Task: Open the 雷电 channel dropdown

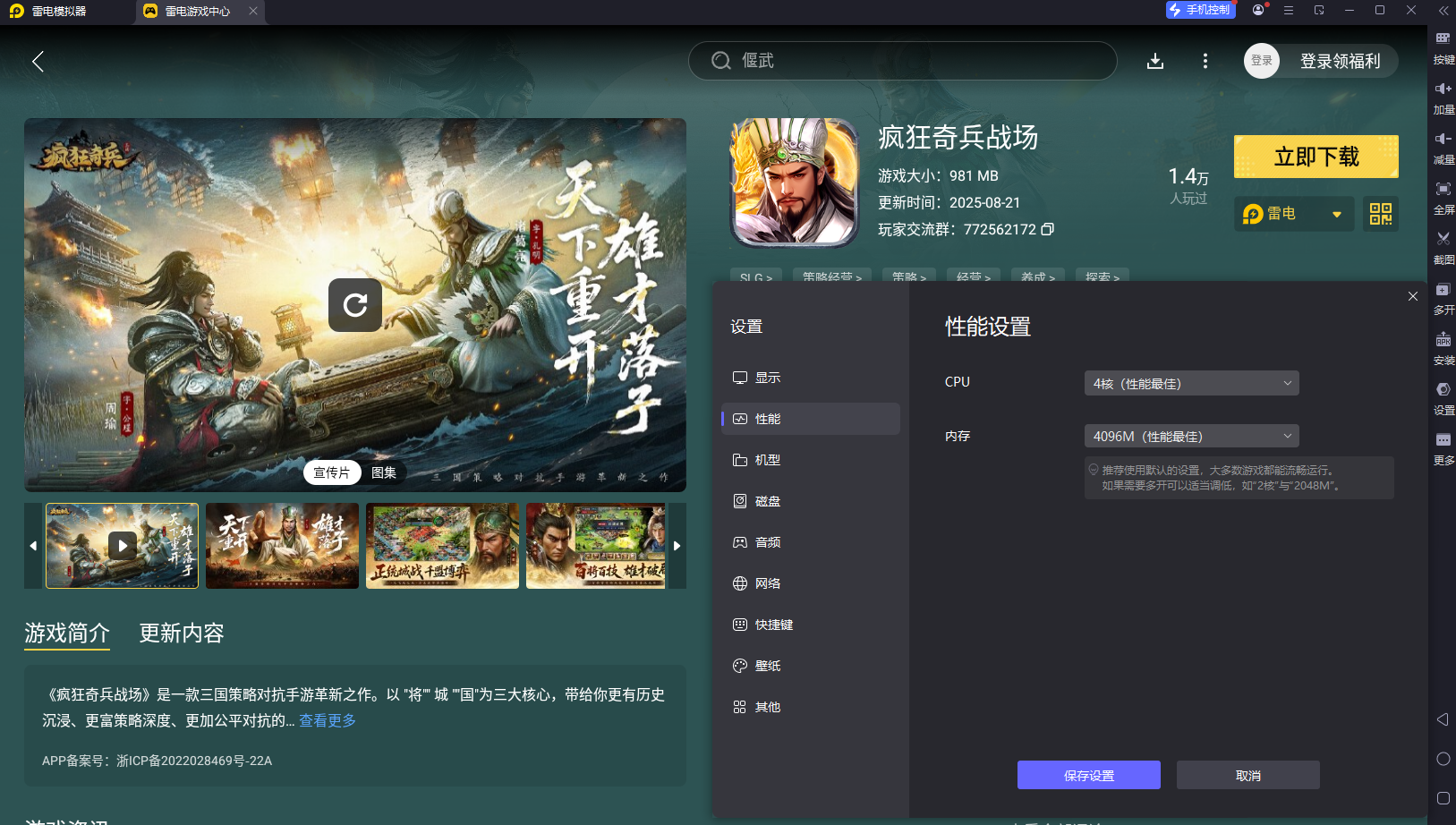Action: click(1293, 214)
